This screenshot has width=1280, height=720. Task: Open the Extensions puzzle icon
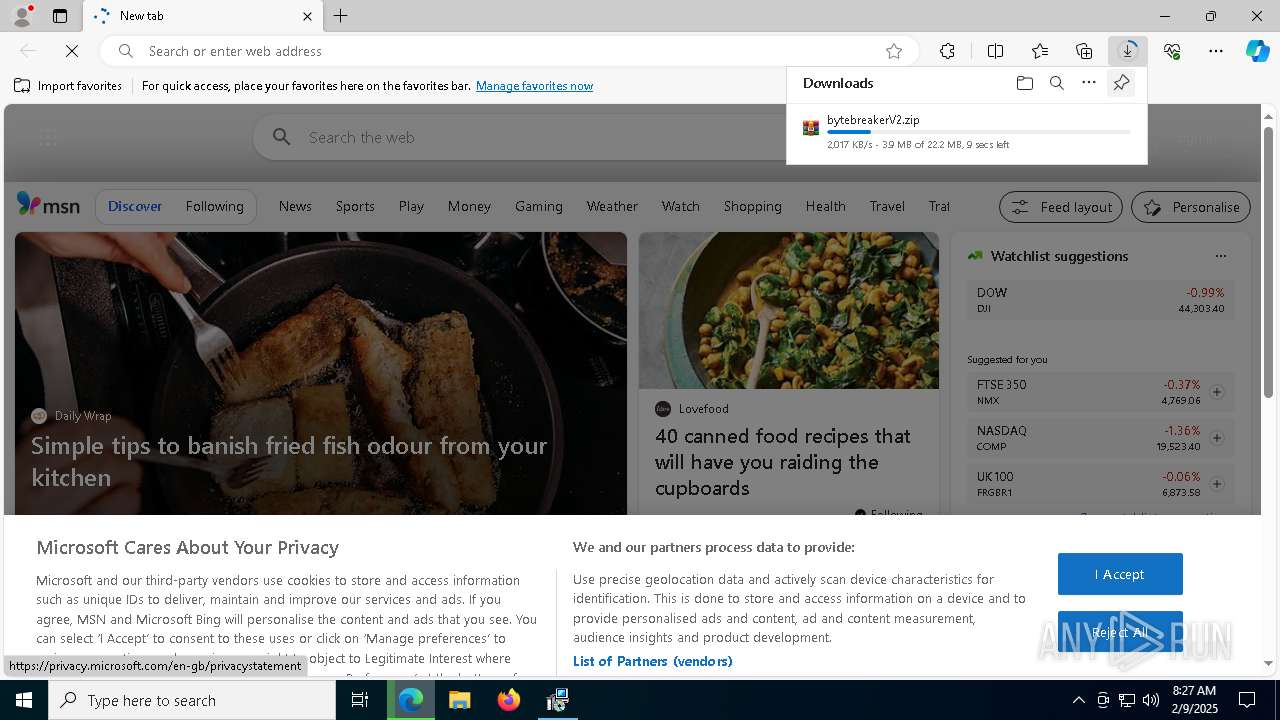[x=947, y=51]
